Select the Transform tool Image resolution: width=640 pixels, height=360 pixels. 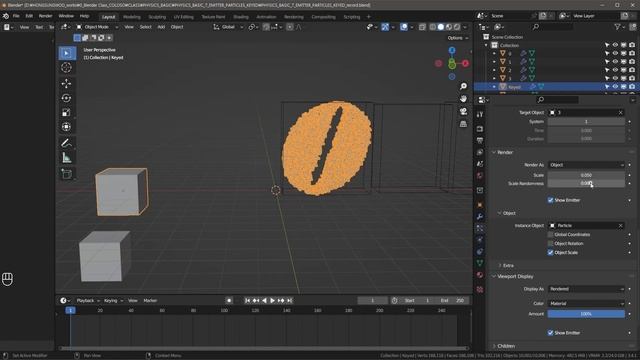pos(67,127)
